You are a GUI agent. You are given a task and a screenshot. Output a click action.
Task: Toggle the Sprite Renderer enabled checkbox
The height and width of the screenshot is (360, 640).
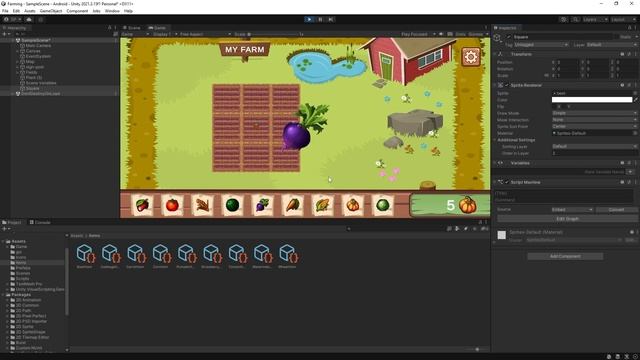pyautogui.click(x=507, y=85)
